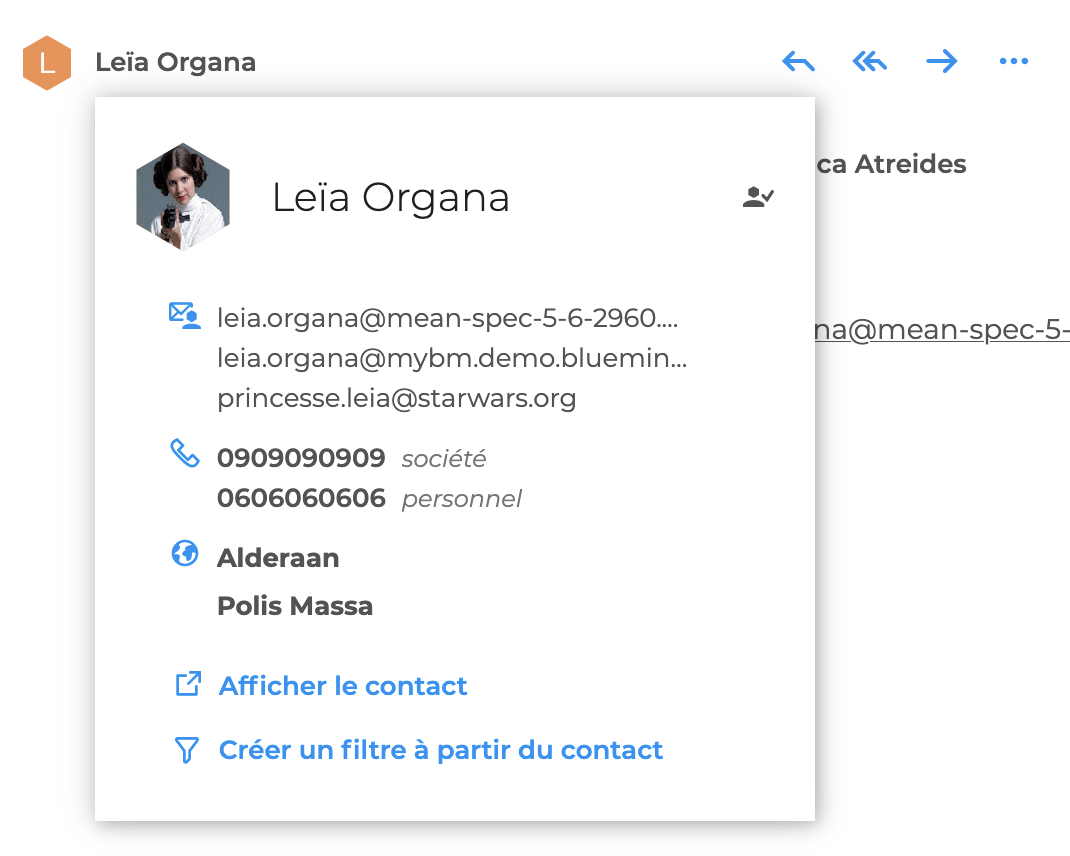Click the phone icon in contact card

click(185, 455)
